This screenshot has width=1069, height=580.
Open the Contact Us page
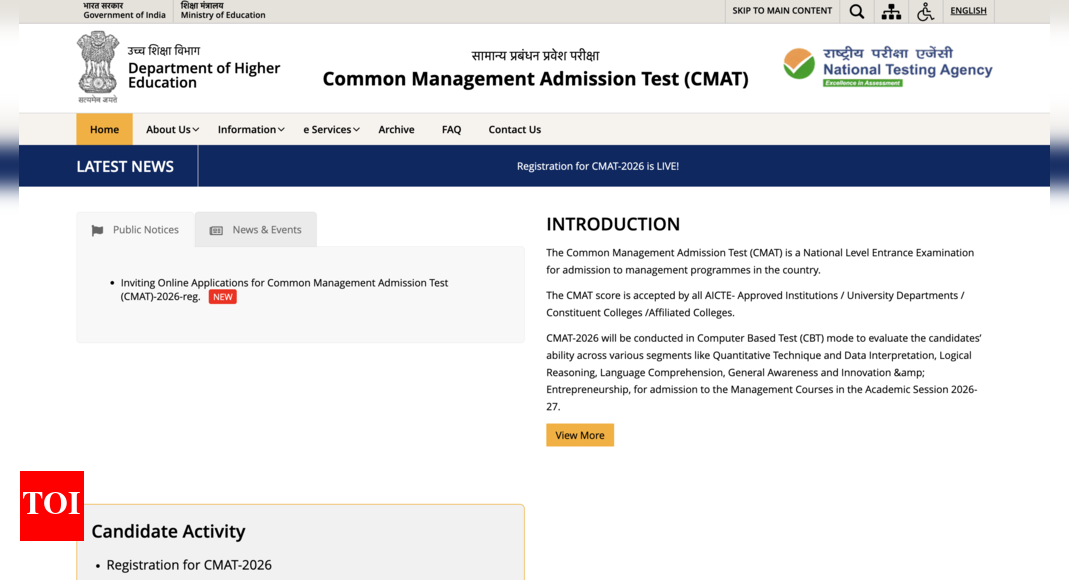click(x=514, y=129)
